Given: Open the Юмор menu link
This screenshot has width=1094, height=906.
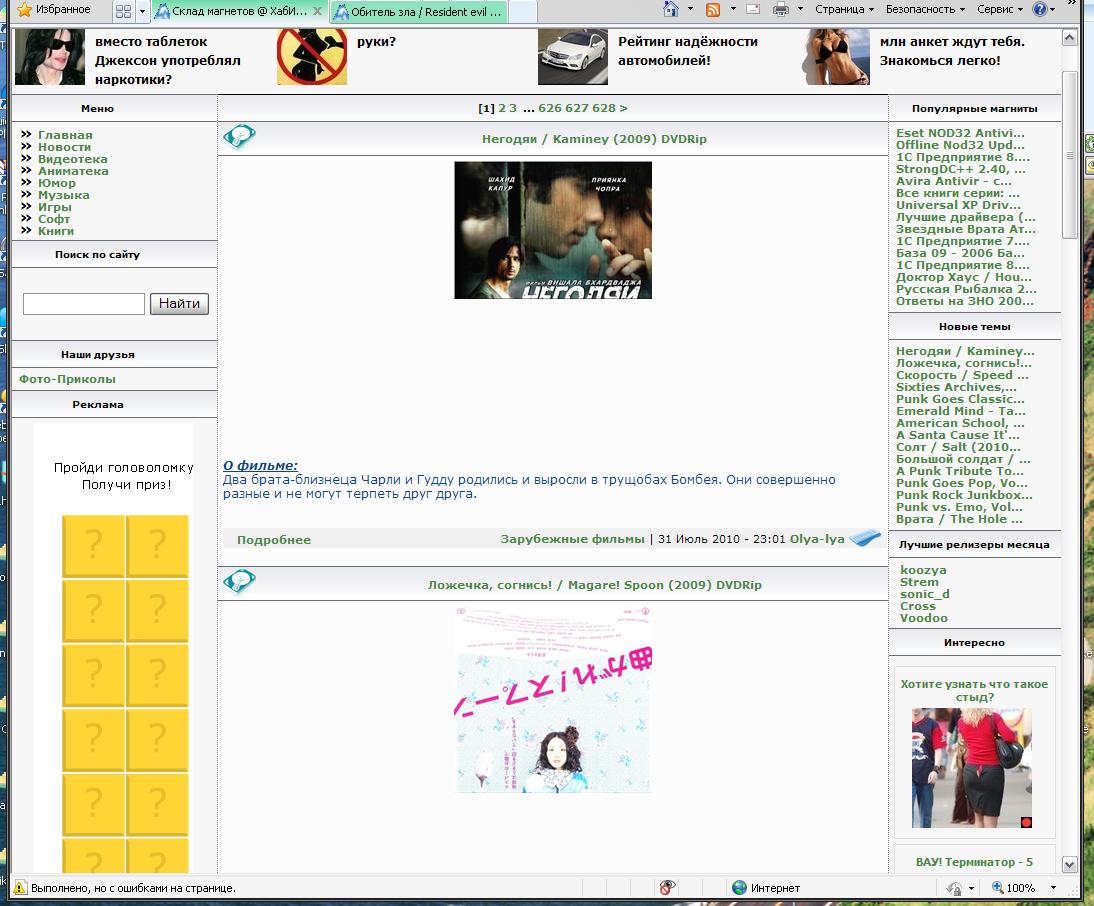Looking at the screenshot, I should coord(57,183).
